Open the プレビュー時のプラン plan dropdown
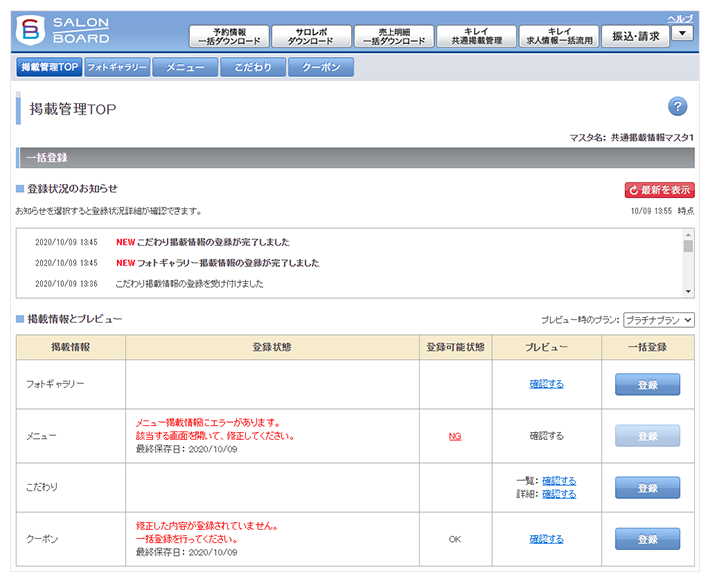 [658, 320]
